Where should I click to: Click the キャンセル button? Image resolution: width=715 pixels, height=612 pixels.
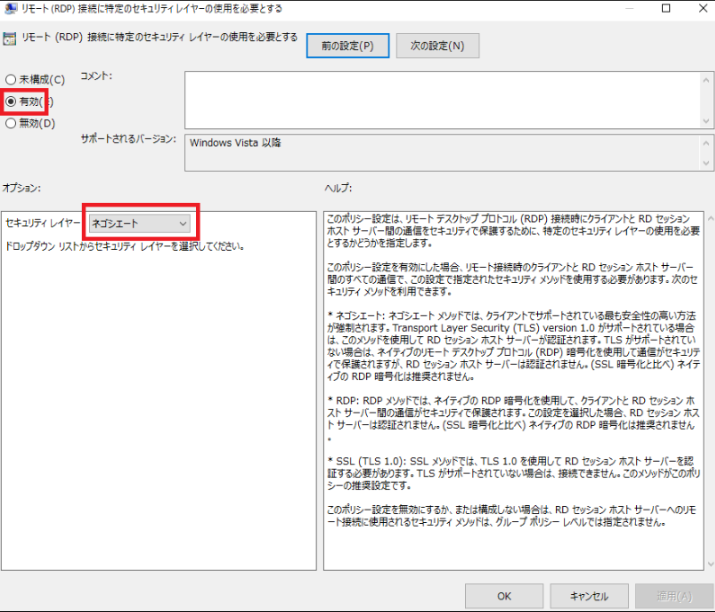pos(589,596)
